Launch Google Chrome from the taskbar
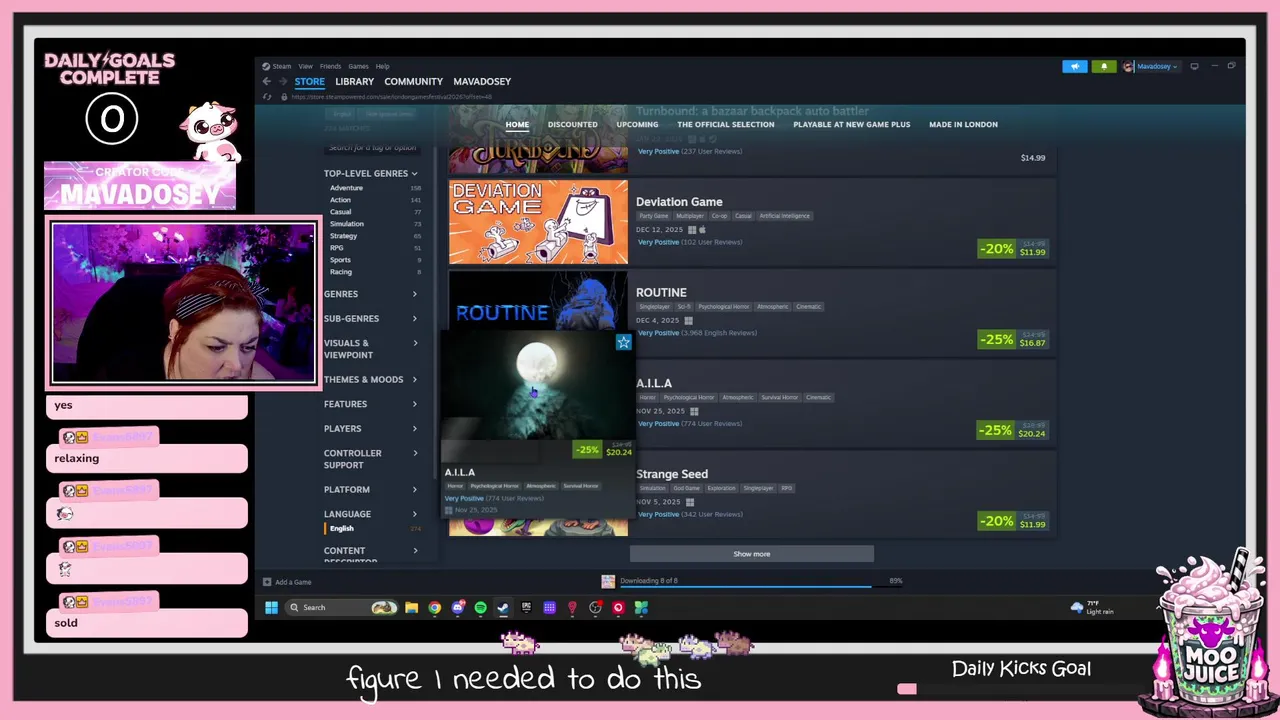 [435, 607]
